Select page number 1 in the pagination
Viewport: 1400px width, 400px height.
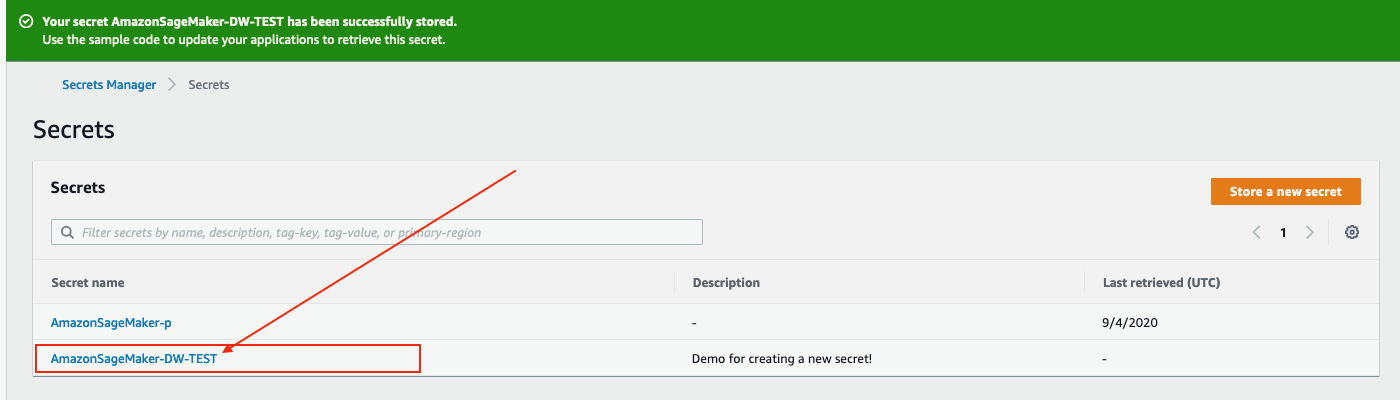1283,232
